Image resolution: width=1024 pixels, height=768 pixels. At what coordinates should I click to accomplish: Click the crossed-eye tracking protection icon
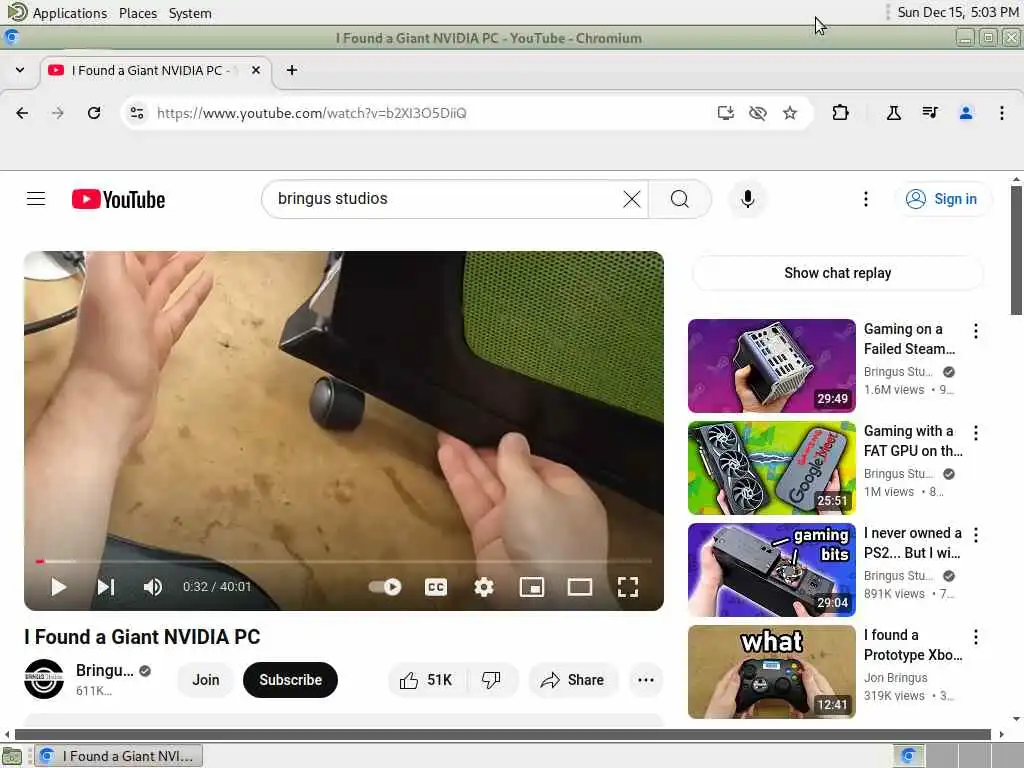(758, 113)
